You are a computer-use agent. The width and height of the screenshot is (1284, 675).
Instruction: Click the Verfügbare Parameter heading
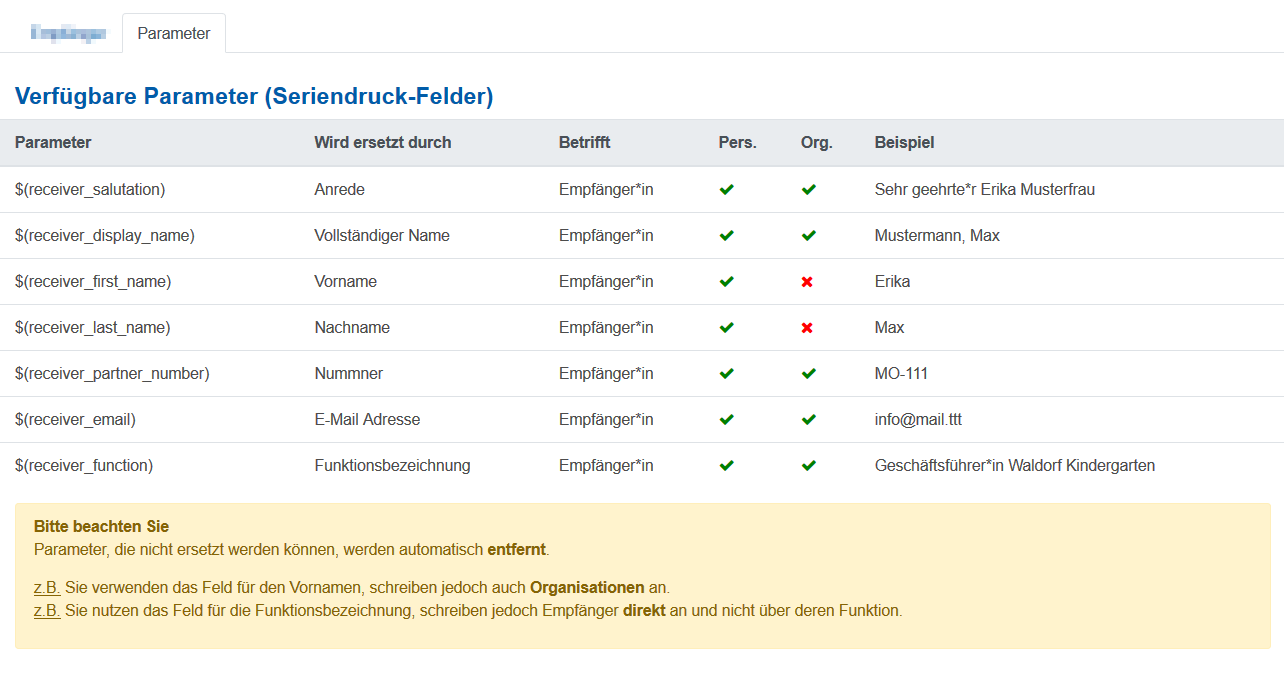click(254, 97)
